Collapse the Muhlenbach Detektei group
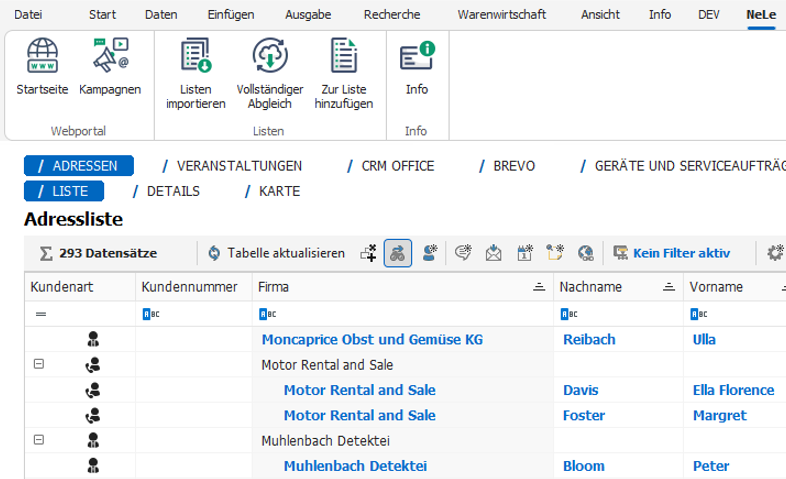 point(39,439)
